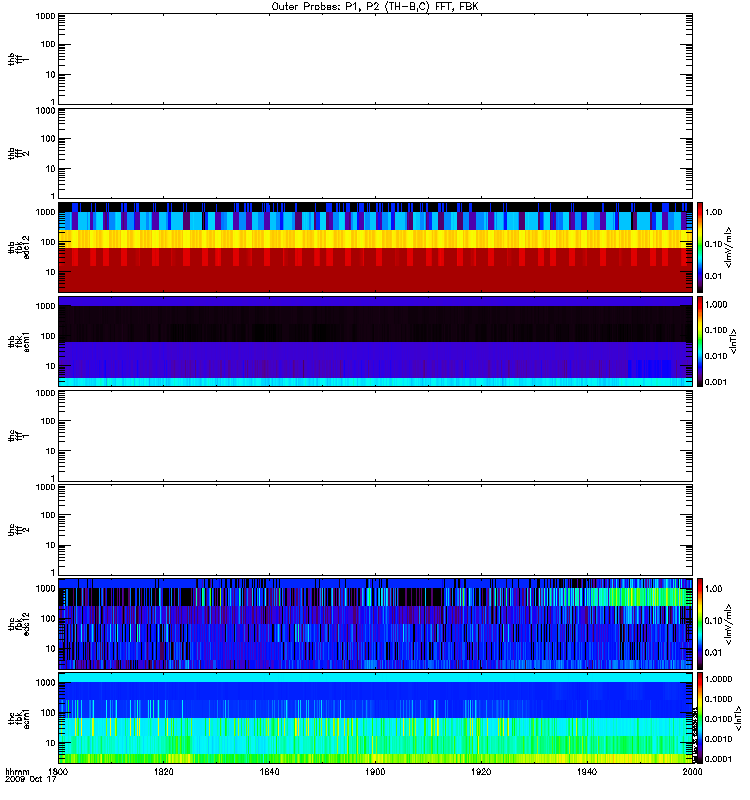Click the "1920" time axis label
The image size is (750, 800).
481,771
